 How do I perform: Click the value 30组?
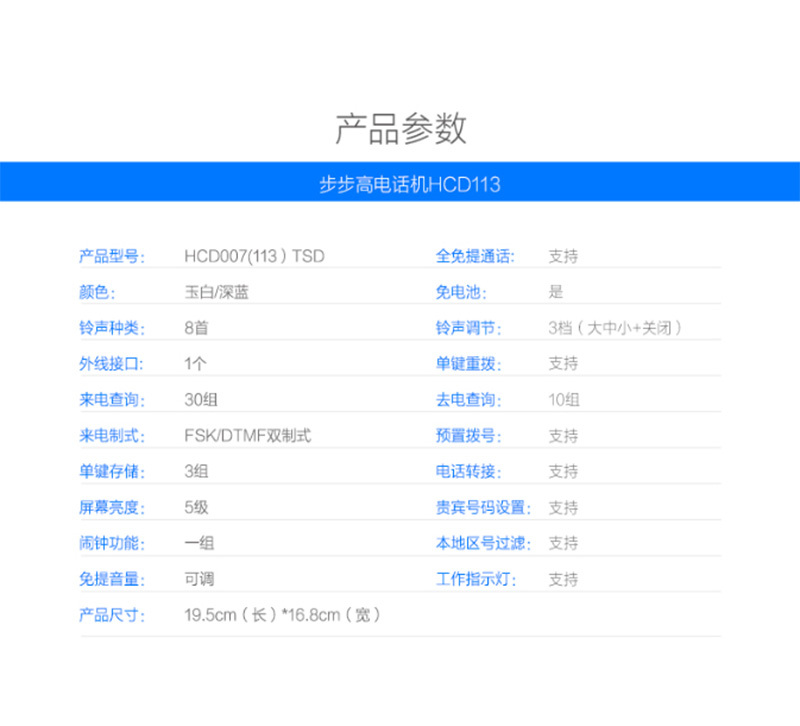(201, 400)
